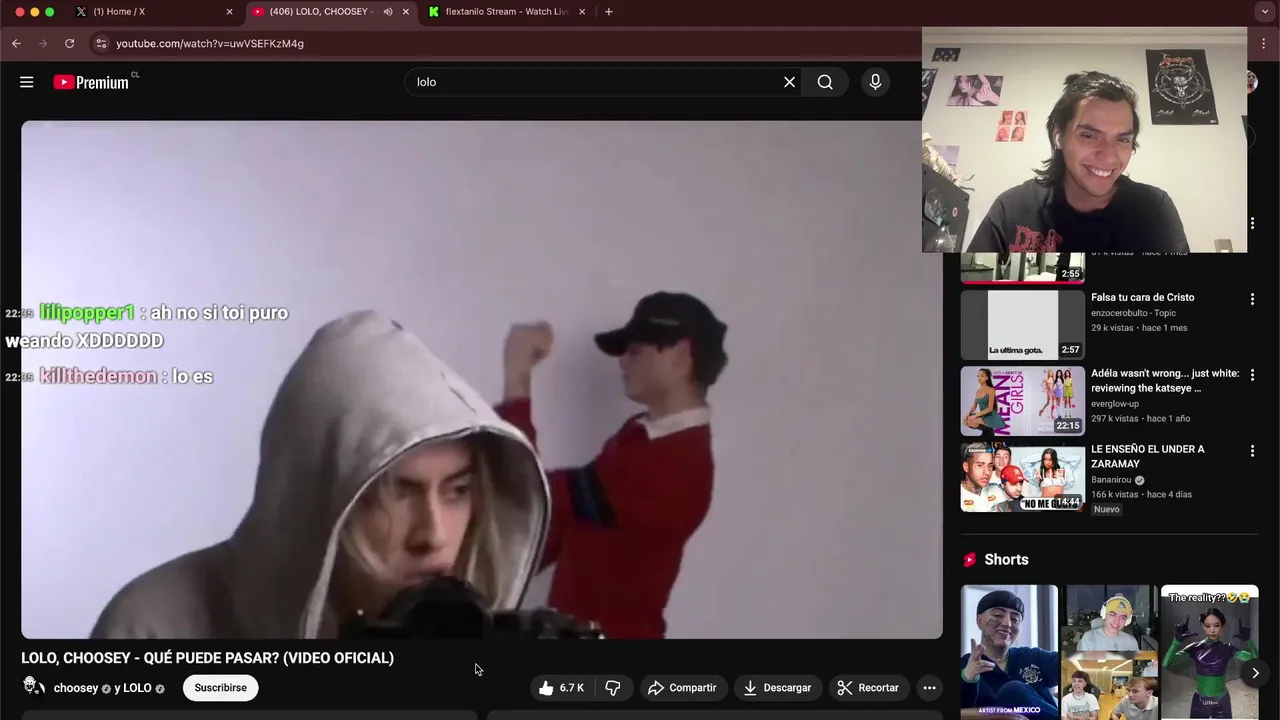The width and height of the screenshot is (1280, 720).
Task: Switch to the Home / X tab
Action: pos(119,12)
